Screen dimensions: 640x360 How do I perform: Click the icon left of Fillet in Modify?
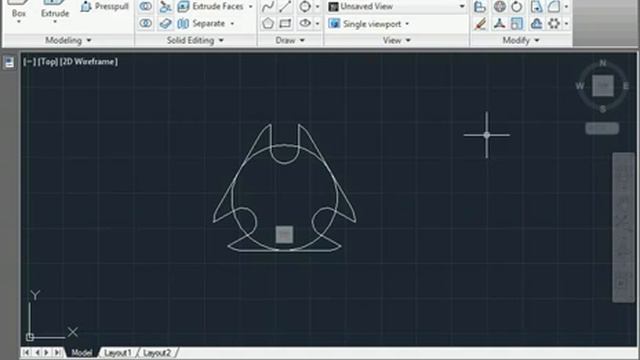pos(536,7)
